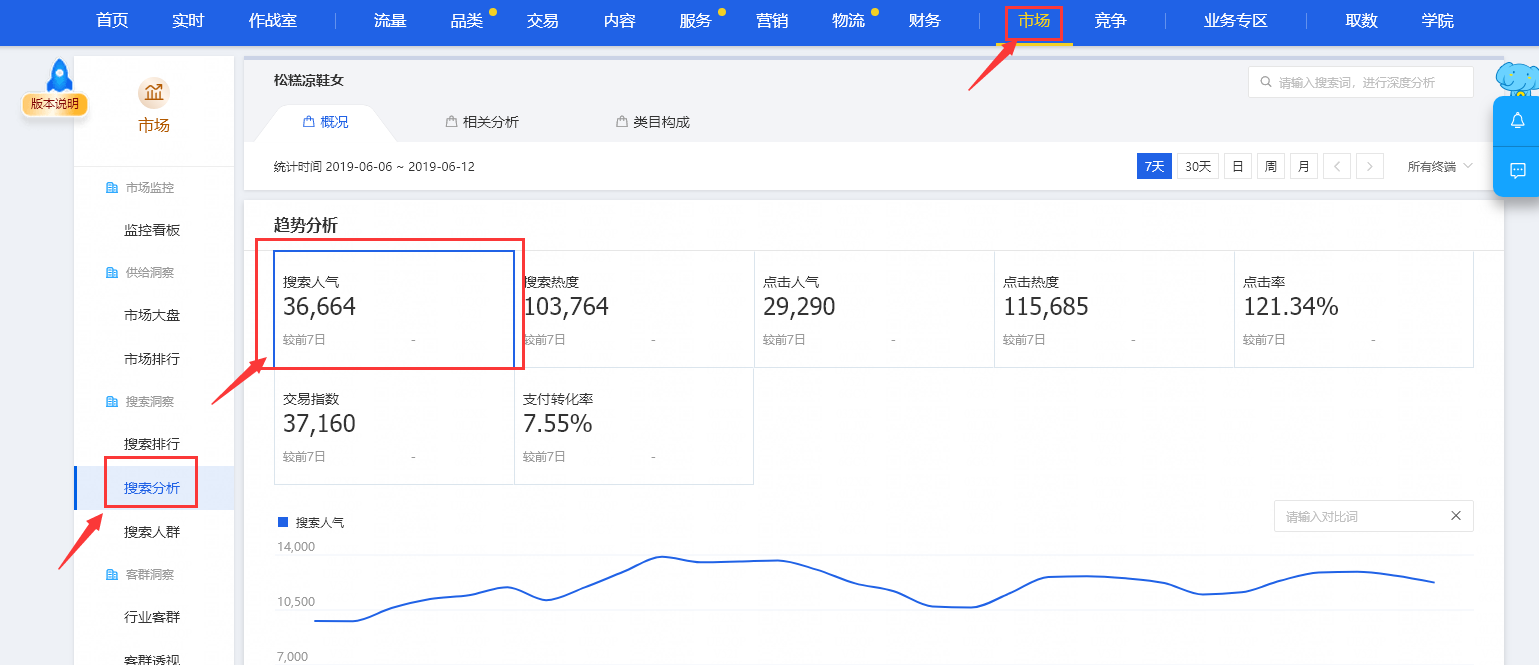Go to previous period arrow
The height and width of the screenshot is (665, 1539).
tap(1337, 166)
